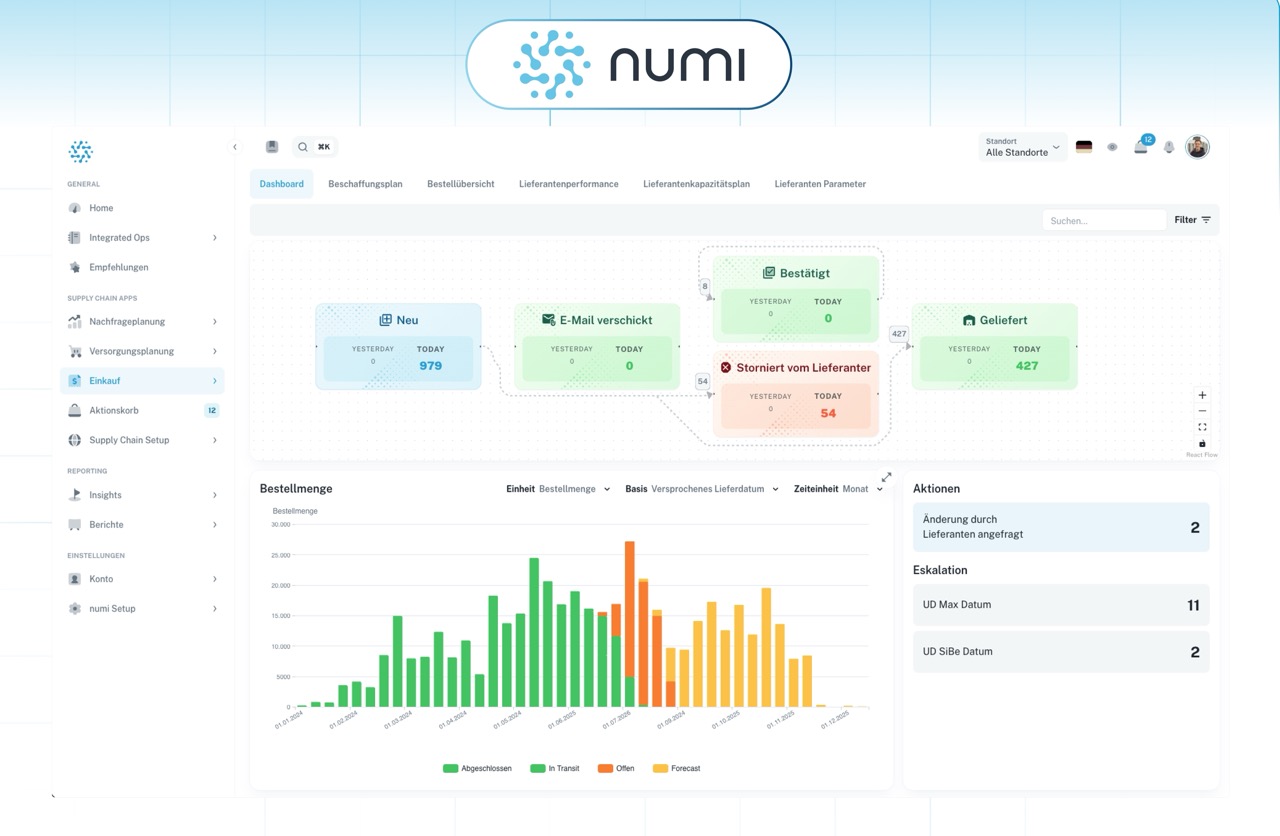Expand Supply Chain Setup chevron

pos(215,440)
